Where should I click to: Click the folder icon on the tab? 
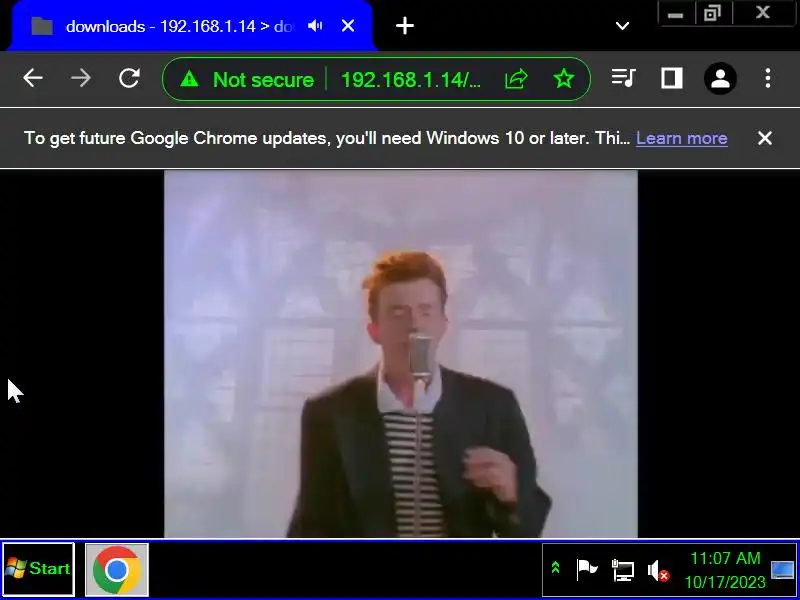[42, 26]
